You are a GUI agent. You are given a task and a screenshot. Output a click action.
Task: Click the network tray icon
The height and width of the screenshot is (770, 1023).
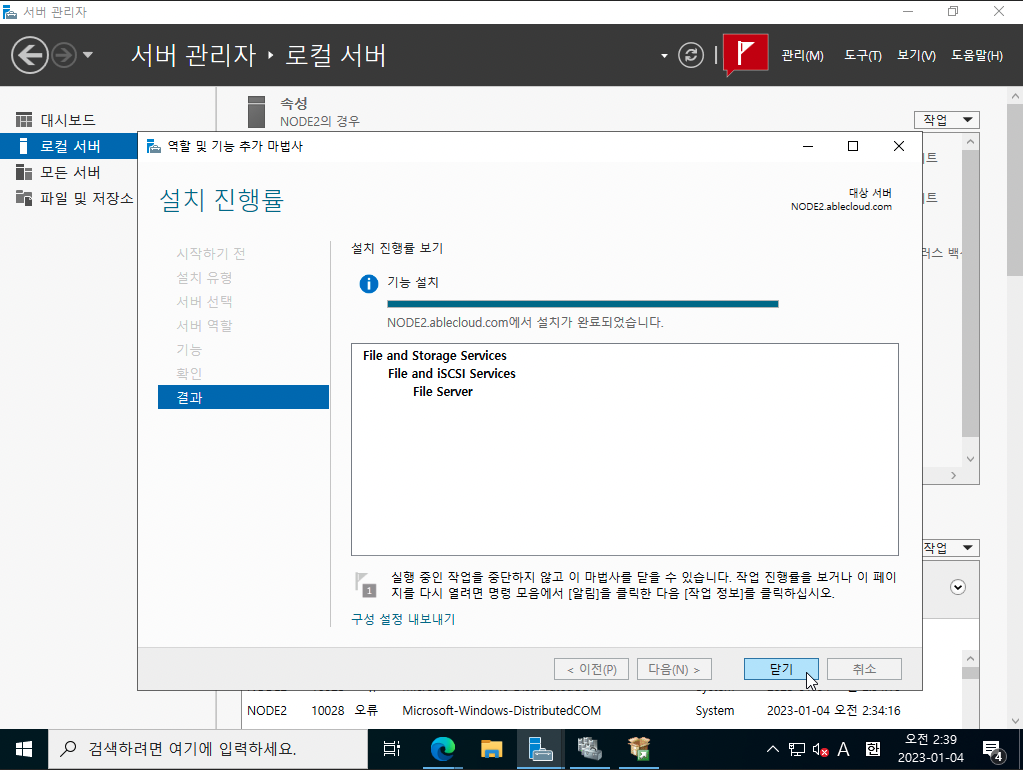click(x=797, y=749)
